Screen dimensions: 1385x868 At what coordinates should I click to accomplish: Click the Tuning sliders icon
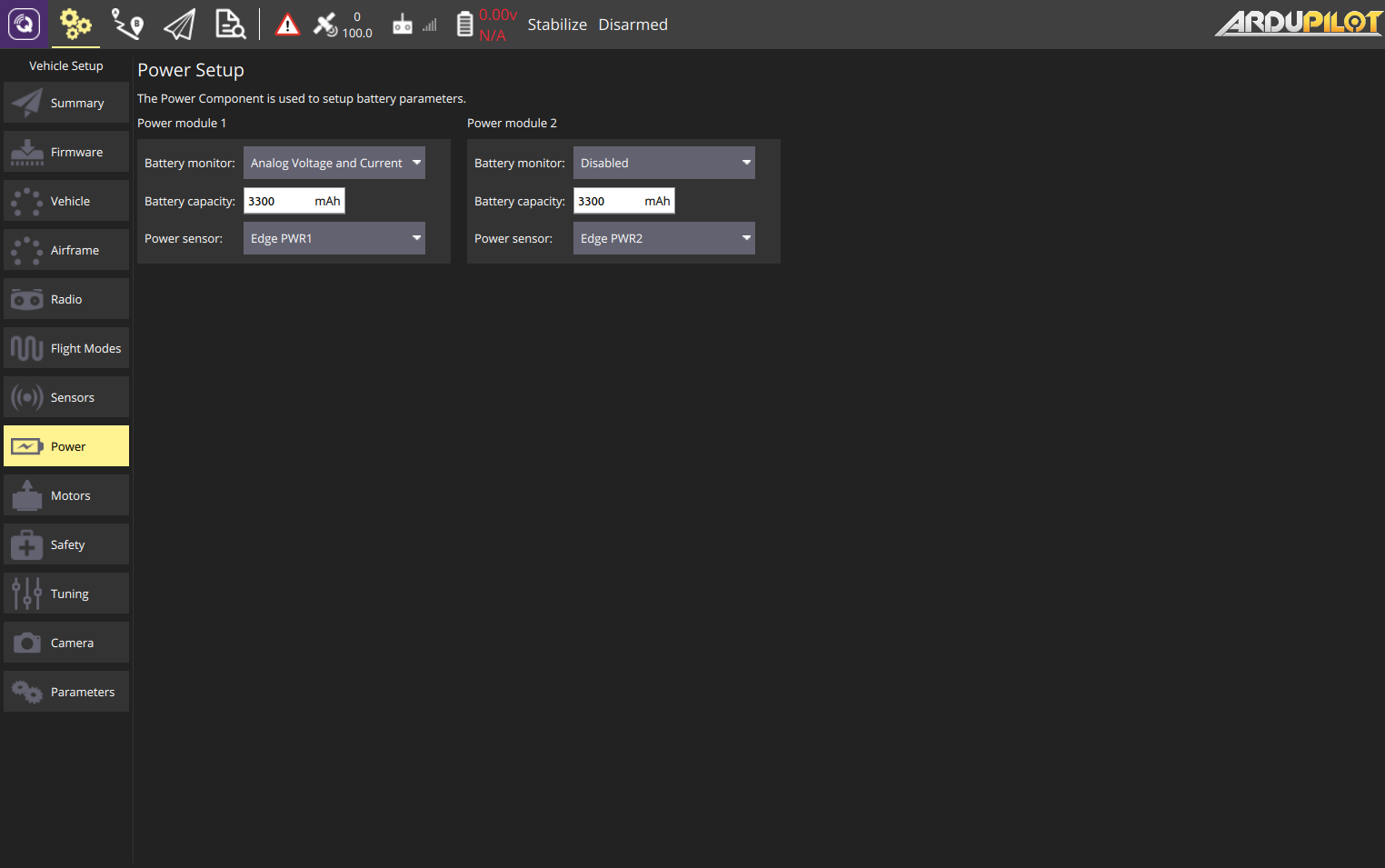27,594
